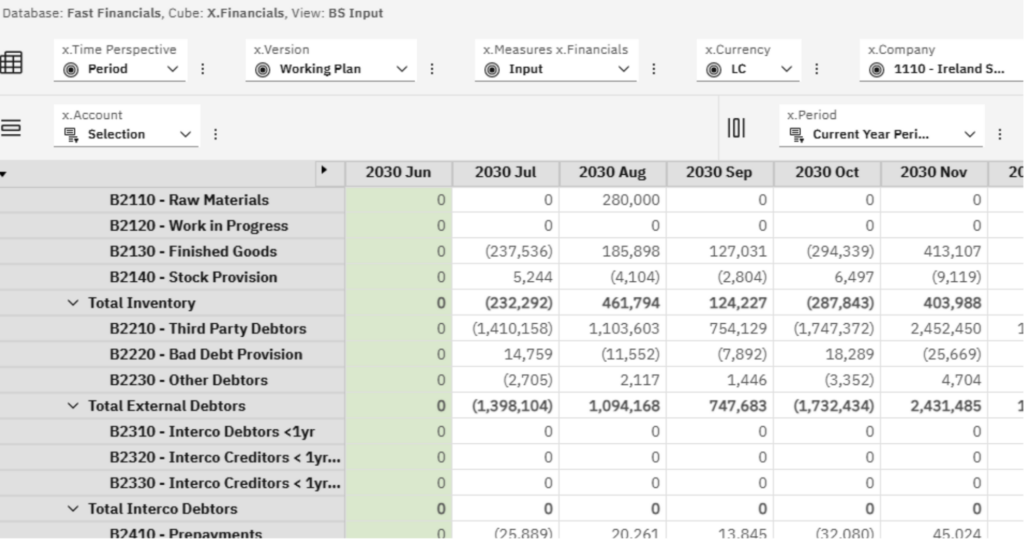Click the arrow in the row header corner
The width and height of the screenshot is (1024, 539).
click(324, 172)
